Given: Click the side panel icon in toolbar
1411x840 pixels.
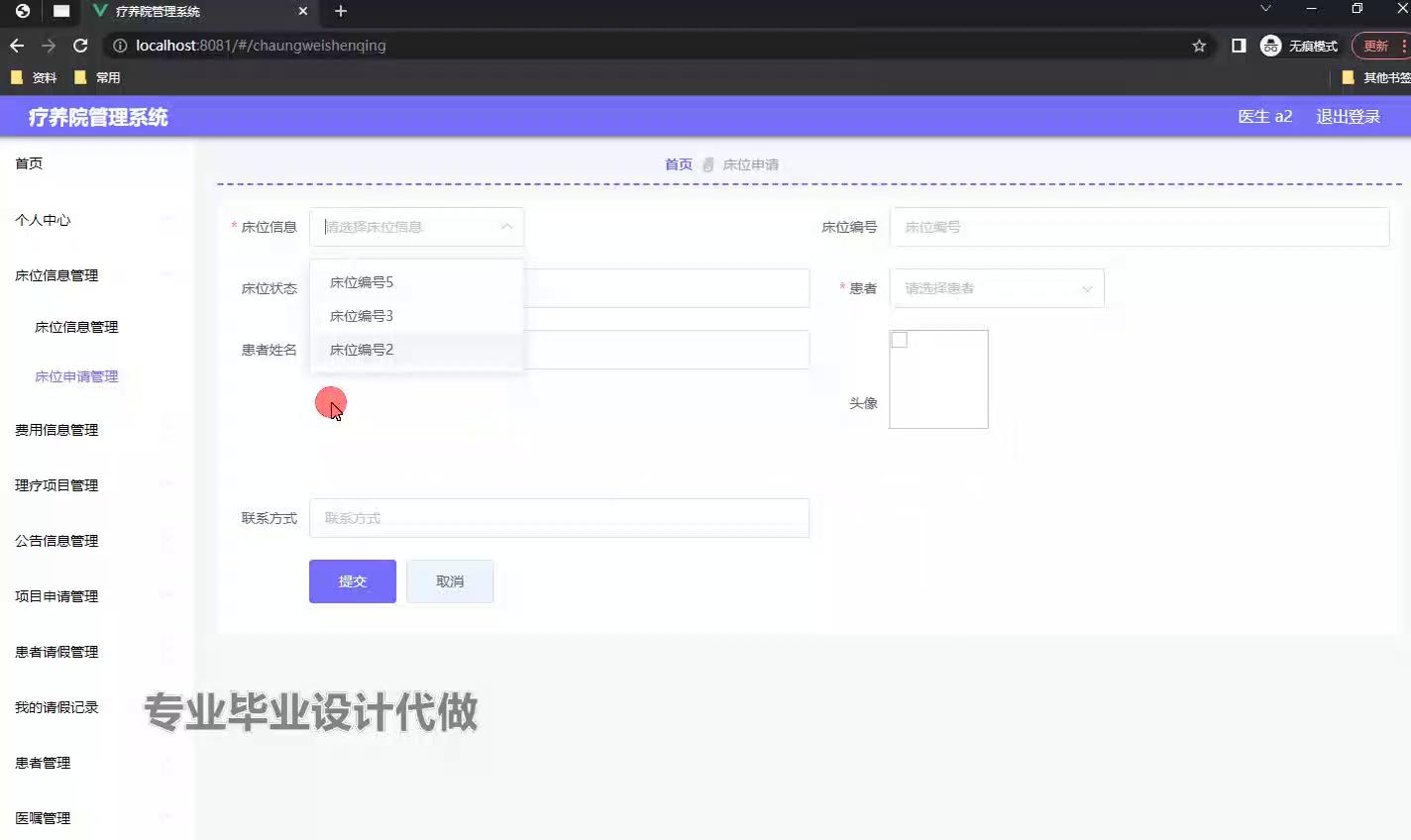Looking at the screenshot, I should click(1239, 46).
